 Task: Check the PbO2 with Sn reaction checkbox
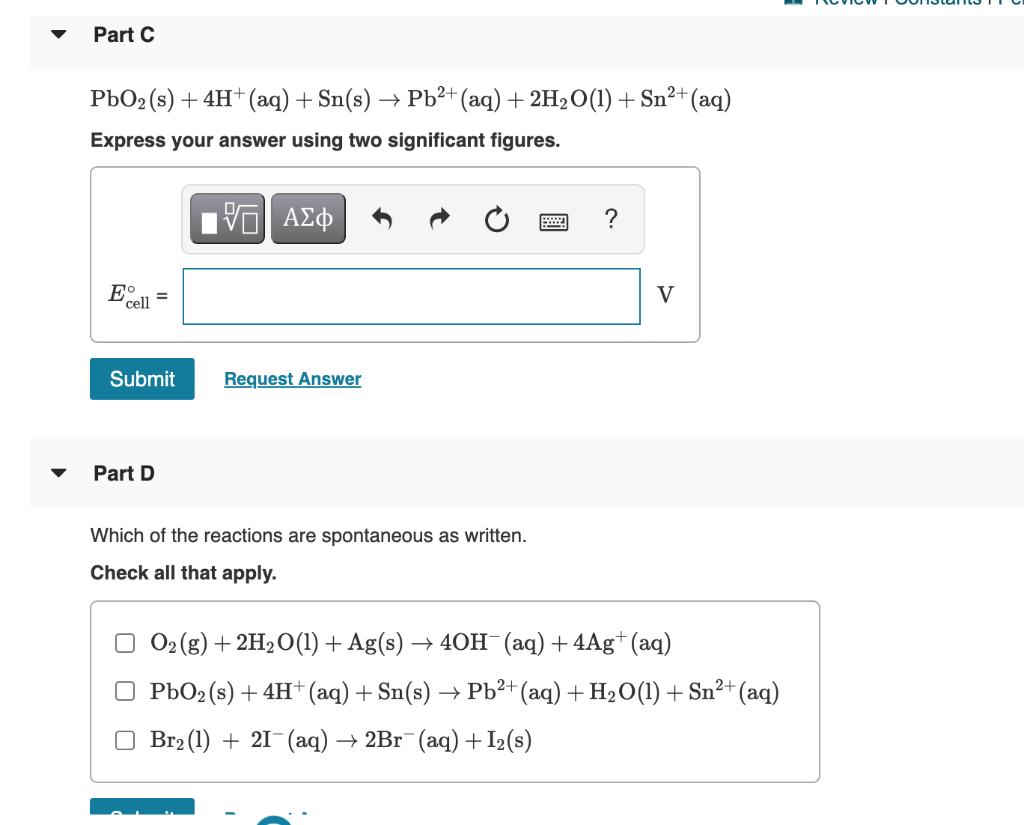(x=124, y=690)
